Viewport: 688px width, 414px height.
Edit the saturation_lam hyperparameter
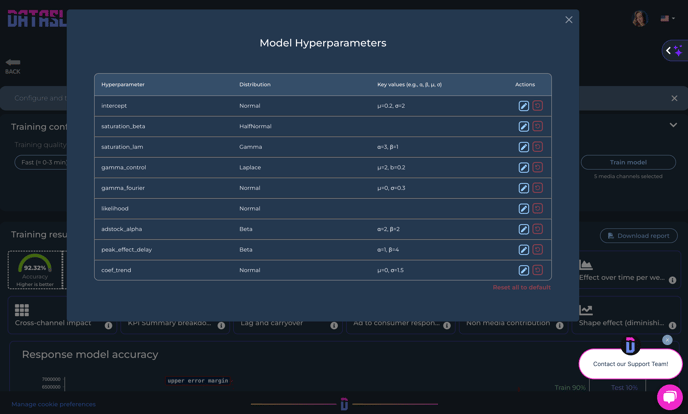click(x=523, y=147)
